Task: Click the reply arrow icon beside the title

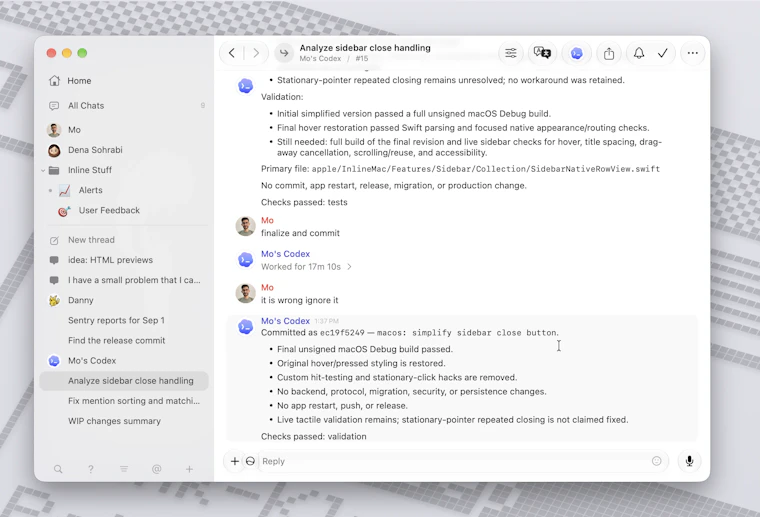Action: [x=284, y=53]
